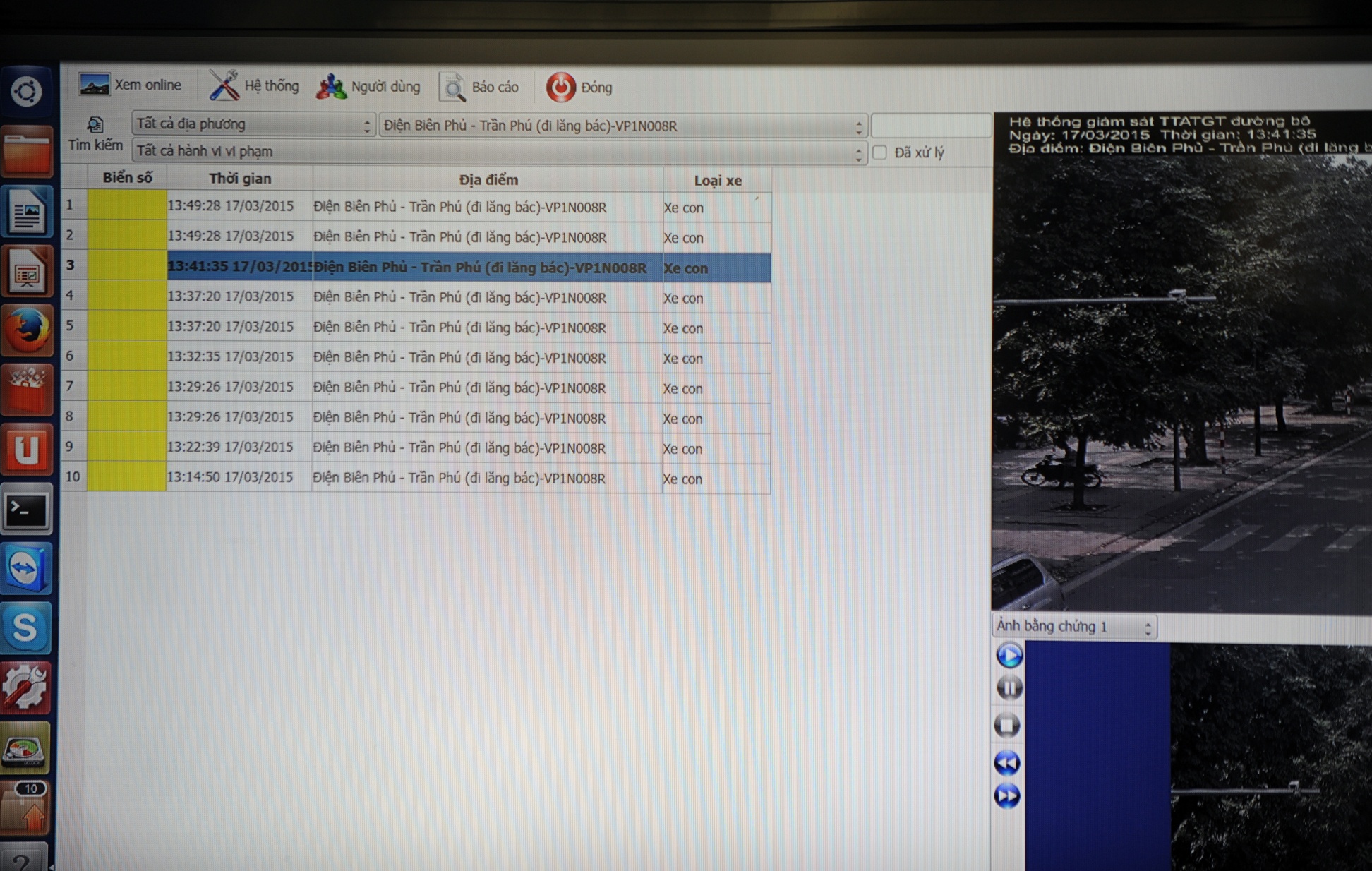Launch the Terminal from the dock
1372x871 pixels.
point(27,510)
